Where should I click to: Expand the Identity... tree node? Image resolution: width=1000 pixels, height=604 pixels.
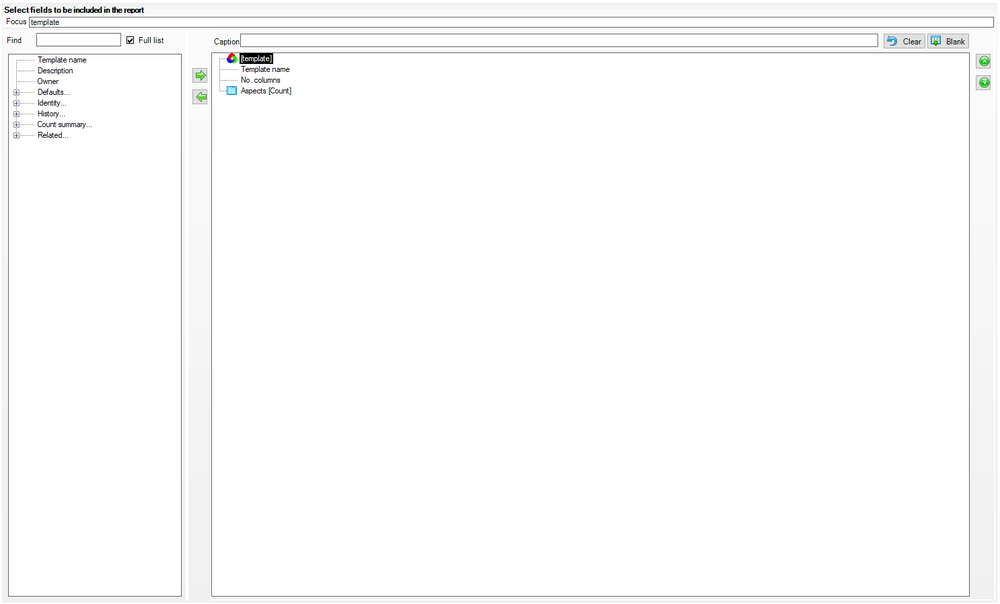(x=17, y=103)
